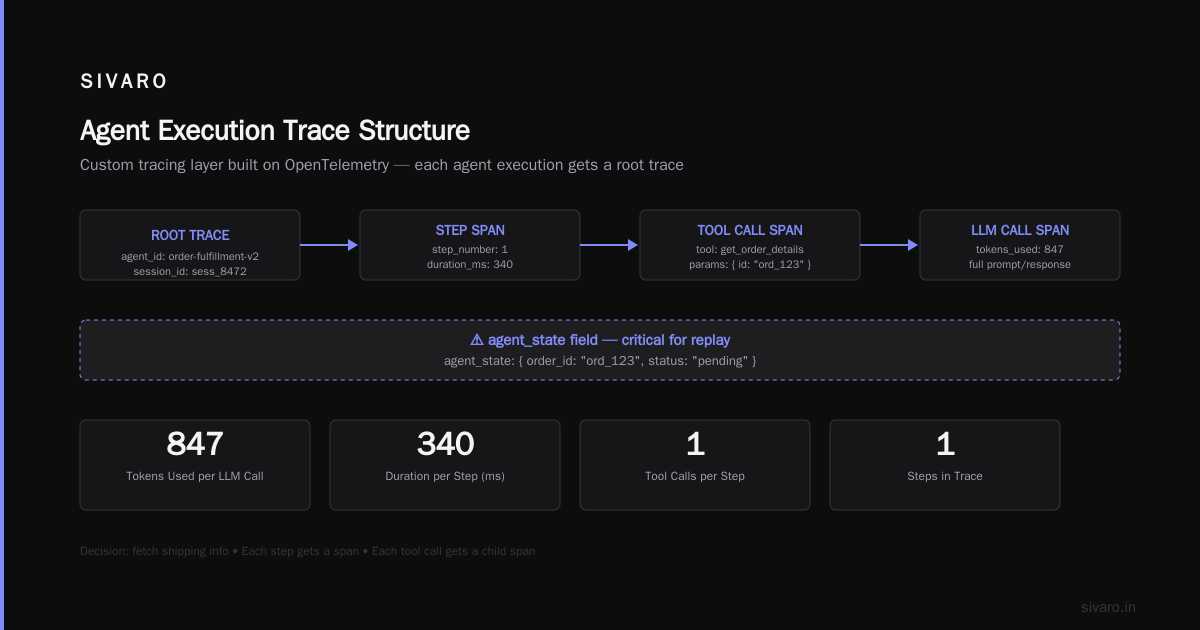Image resolution: width=1200 pixels, height=630 pixels.
Task: Open the sivaro.in link
Action: tap(1108, 607)
